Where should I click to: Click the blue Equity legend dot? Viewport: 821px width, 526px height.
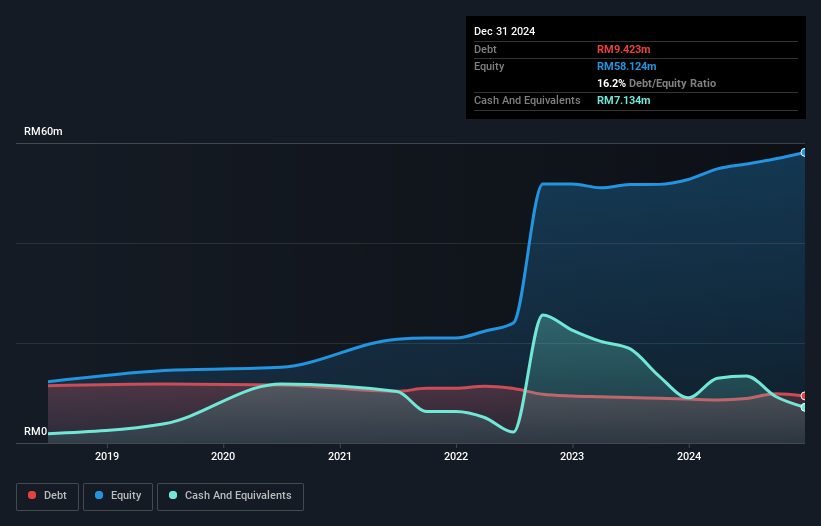tap(99, 495)
